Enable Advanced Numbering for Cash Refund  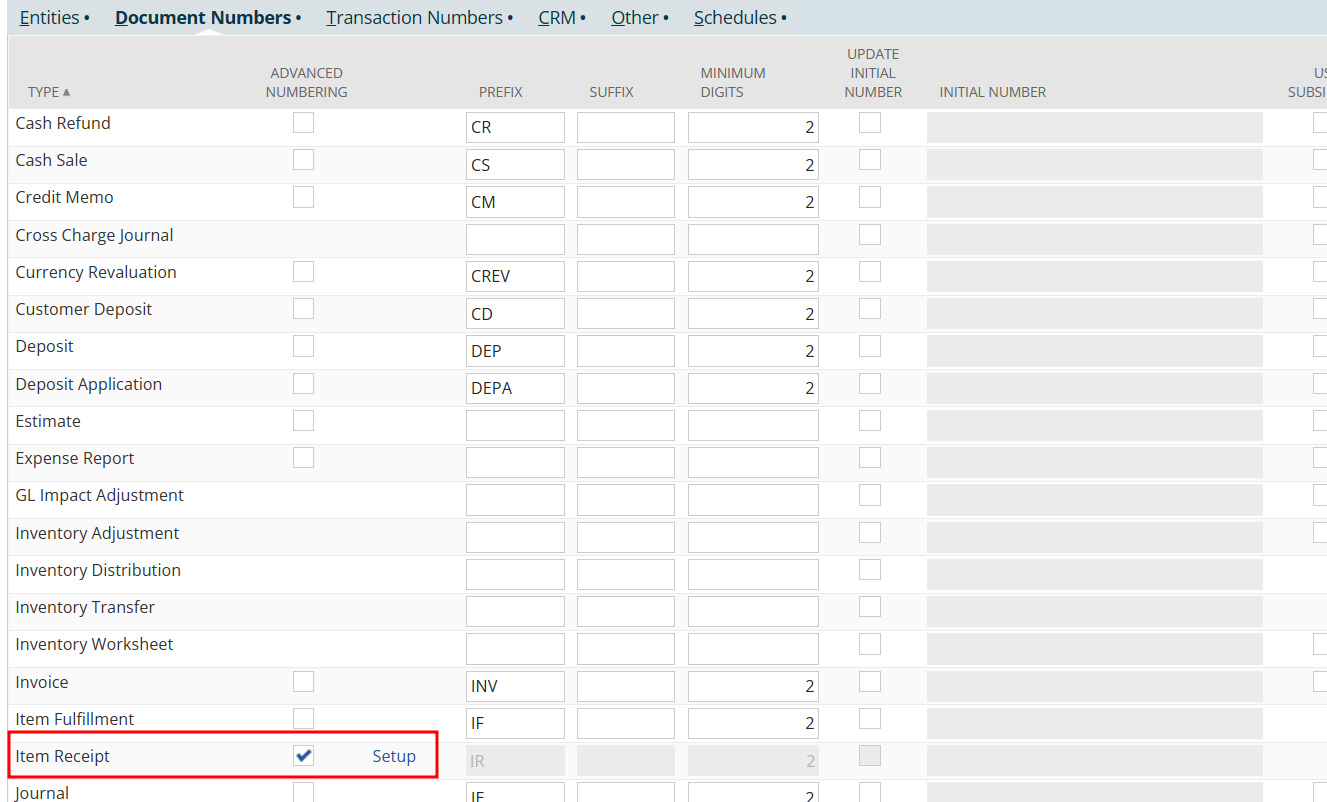pyautogui.click(x=303, y=123)
